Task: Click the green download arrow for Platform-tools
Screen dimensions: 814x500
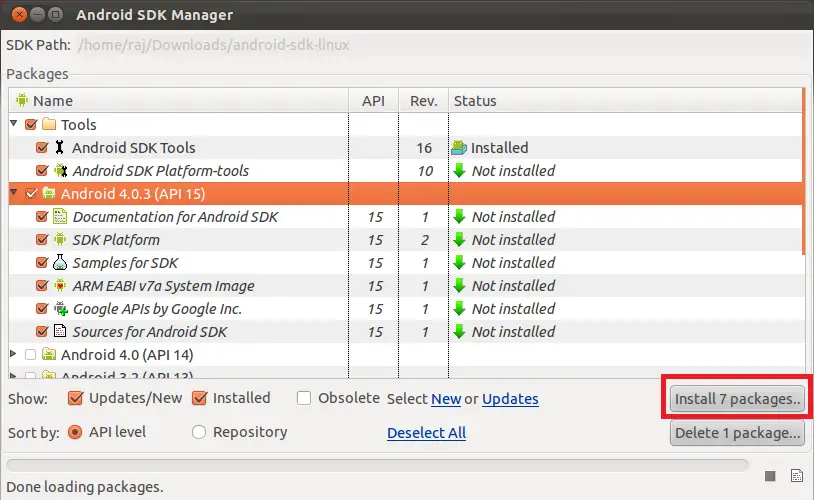Action: pos(459,170)
